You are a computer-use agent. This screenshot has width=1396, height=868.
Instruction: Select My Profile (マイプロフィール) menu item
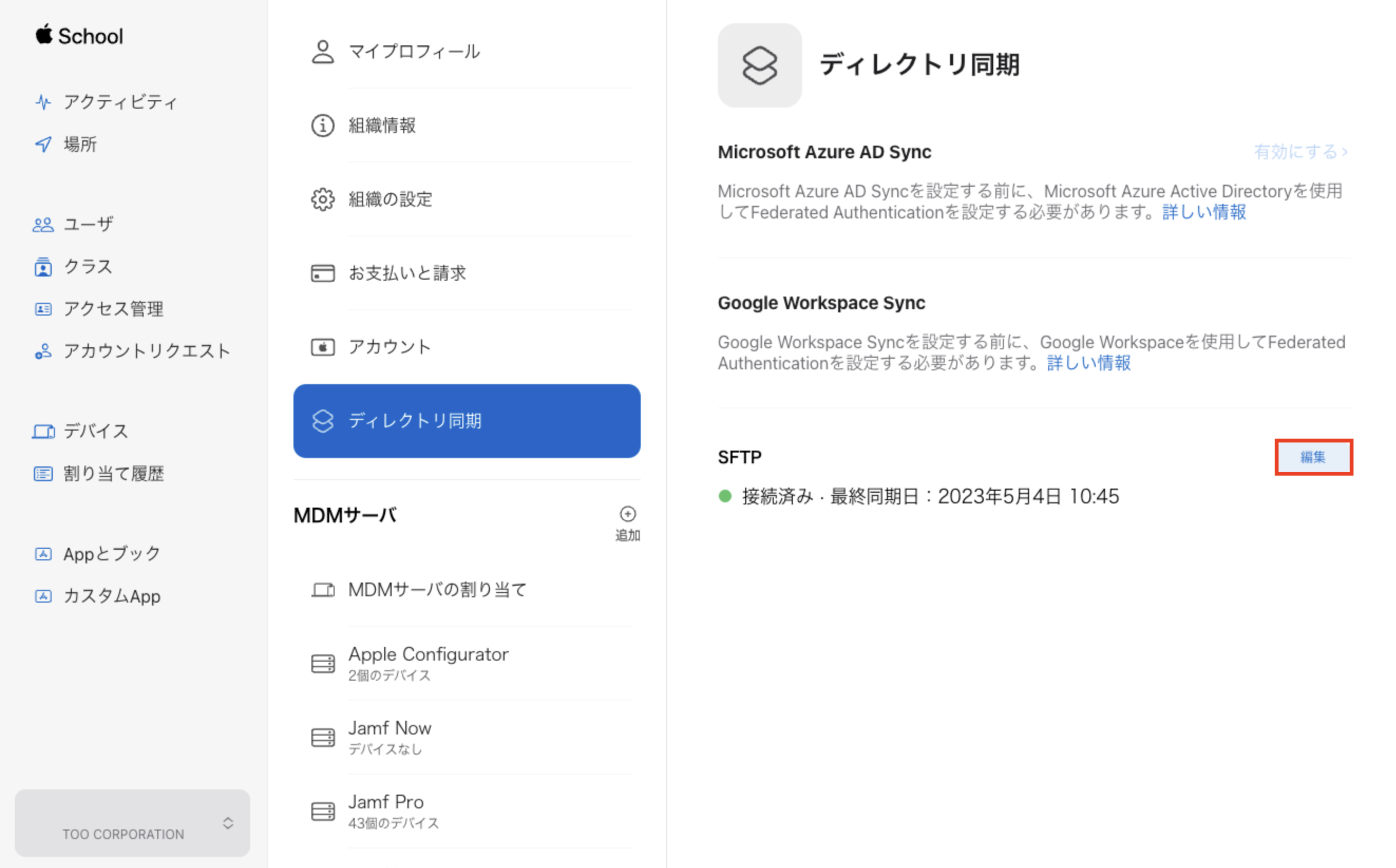(413, 52)
